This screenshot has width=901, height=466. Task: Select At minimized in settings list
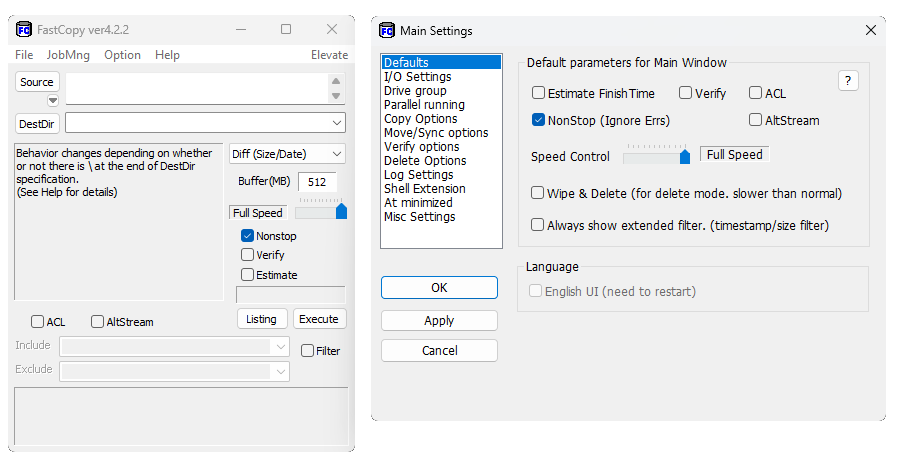pyautogui.click(x=441, y=202)
